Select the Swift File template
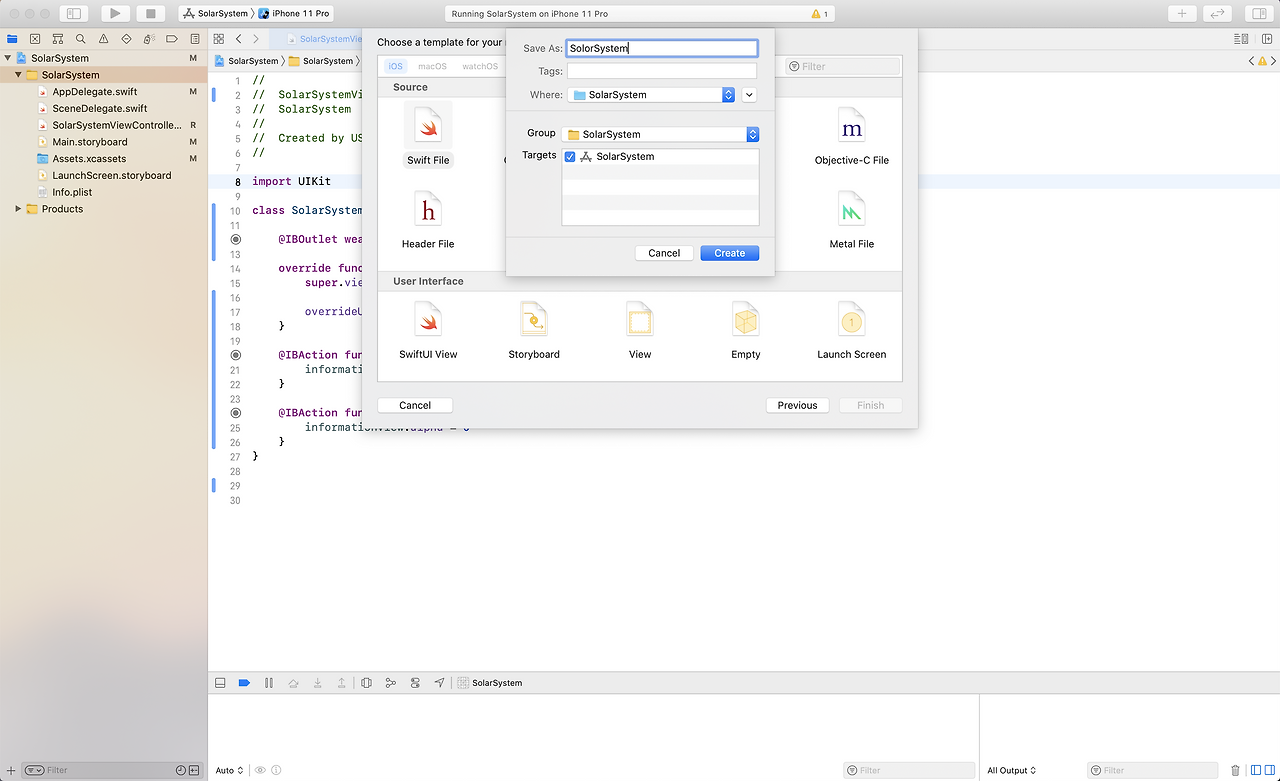Image resolution: width=1280 pixels, height=781 pixels. 428,135
